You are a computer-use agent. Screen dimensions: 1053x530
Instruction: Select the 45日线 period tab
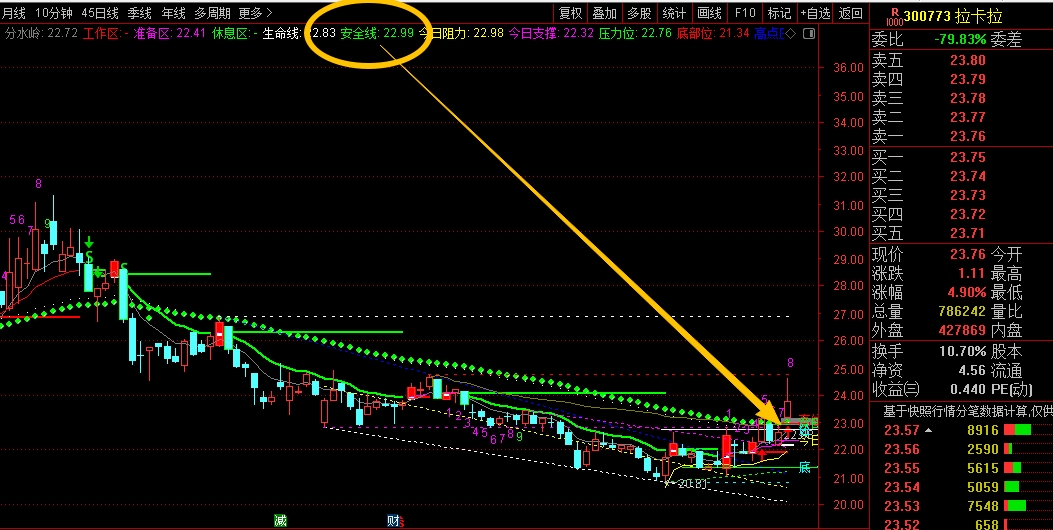100,13
